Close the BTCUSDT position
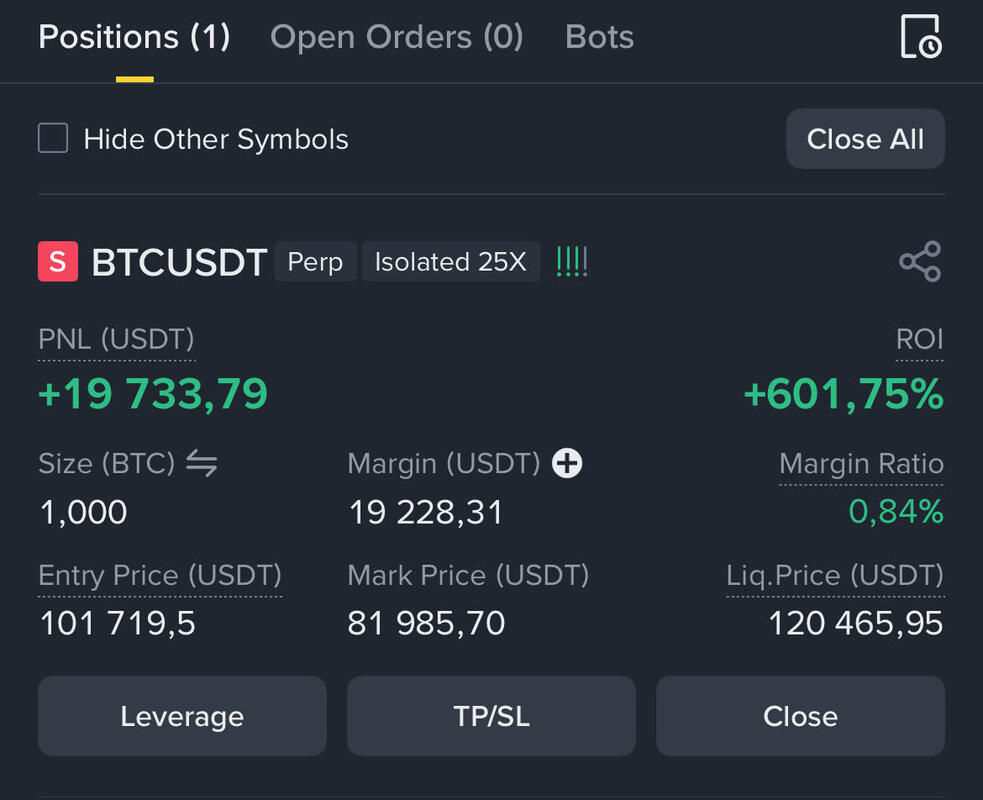 pyautogui.click(x=800, y=716)
